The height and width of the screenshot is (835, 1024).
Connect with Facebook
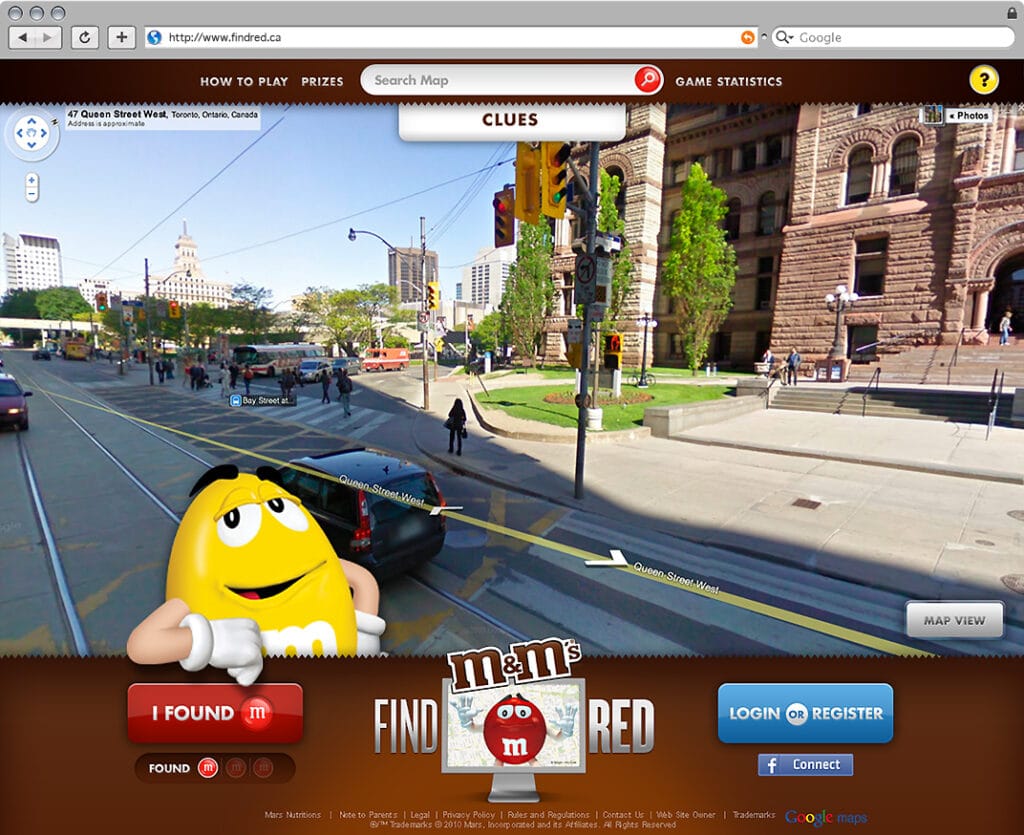point(805,764)
